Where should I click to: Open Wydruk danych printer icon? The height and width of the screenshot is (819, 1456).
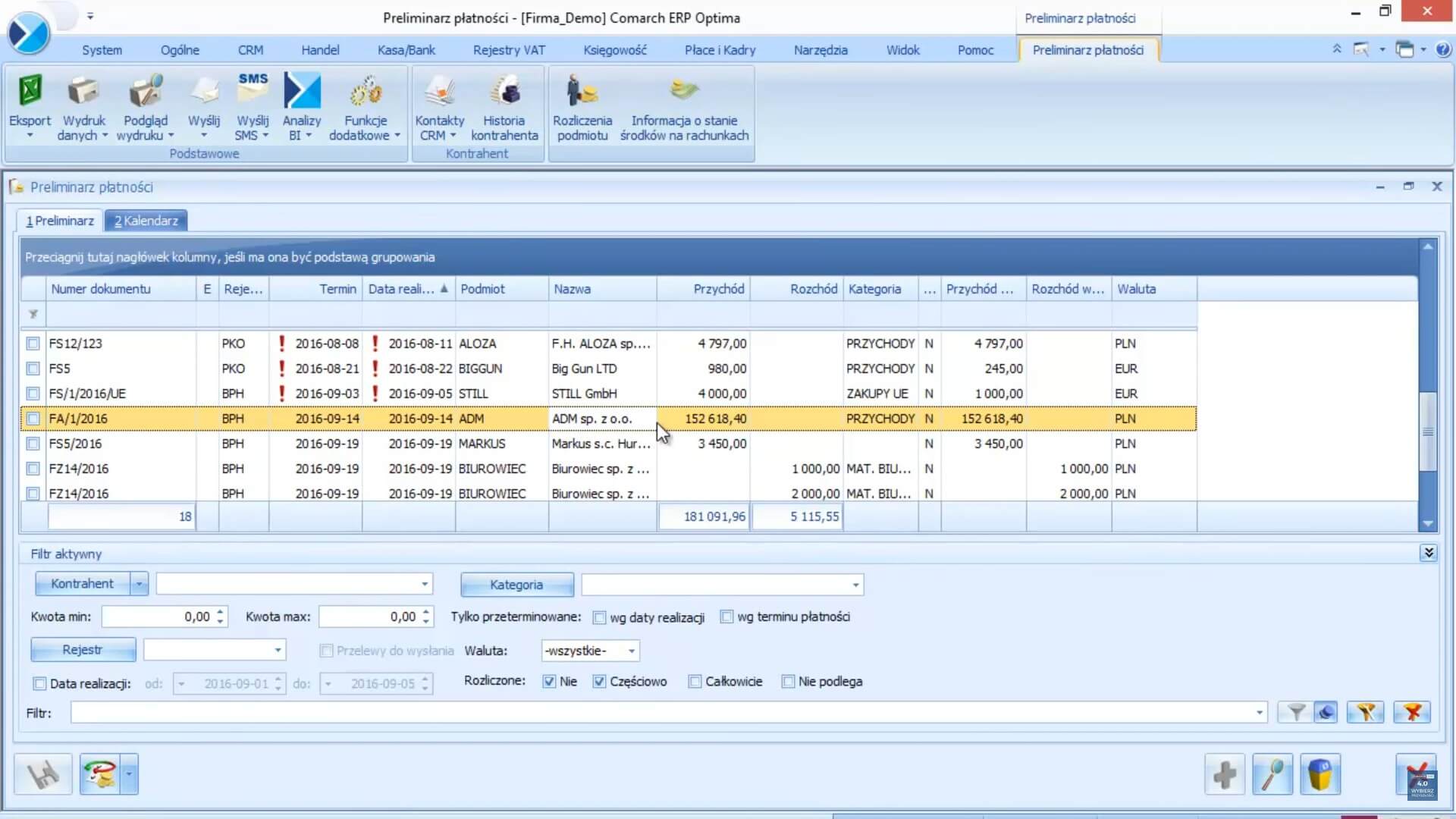point(83,92)
